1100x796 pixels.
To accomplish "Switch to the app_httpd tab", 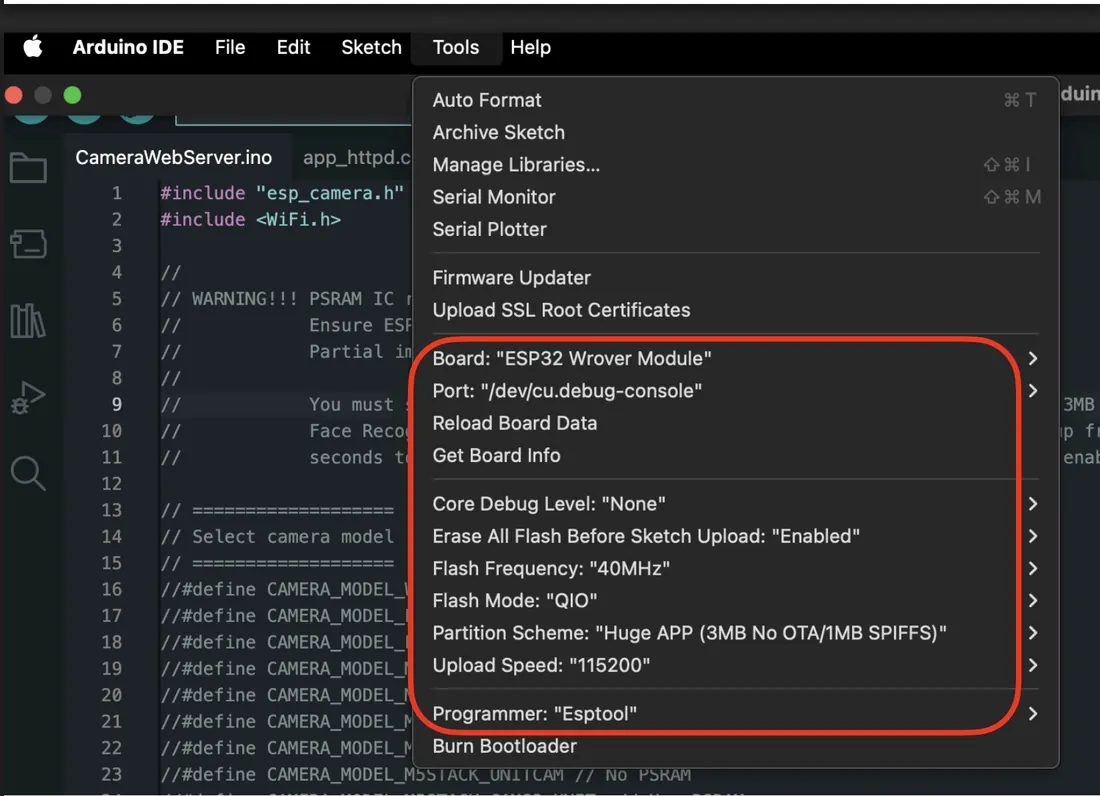I will click(x=356, y=157).
